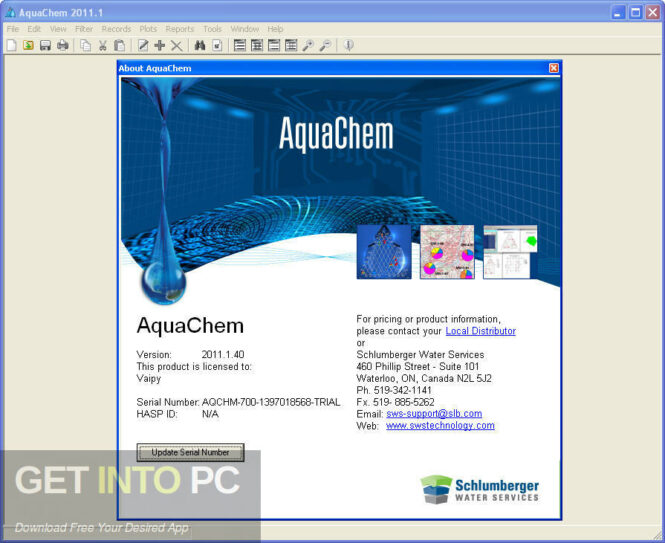Click the map with pie charts thumbnail
The width and height of the screenshot is (665, 543).
[447, 252]
